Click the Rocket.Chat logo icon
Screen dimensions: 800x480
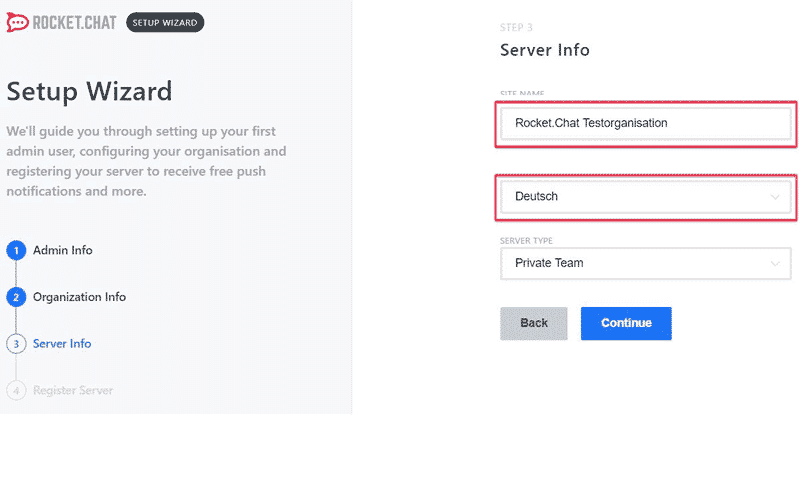pyautogui.click(x=17, y=22)
